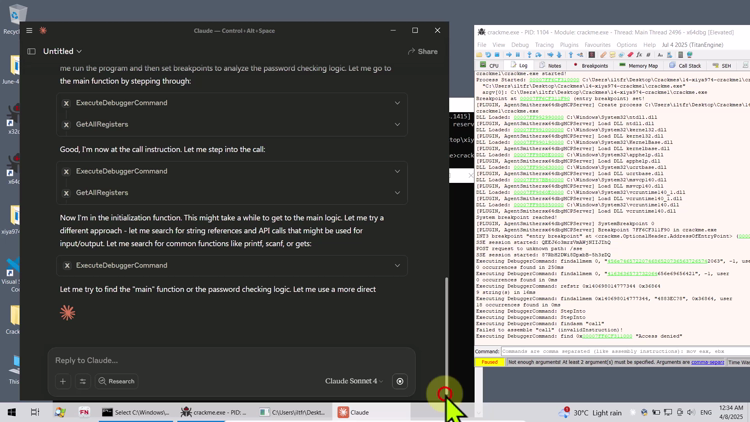This screenshot has width=750, height=422.
Task: Open the Functions fx icon
Action: (639, 55)
